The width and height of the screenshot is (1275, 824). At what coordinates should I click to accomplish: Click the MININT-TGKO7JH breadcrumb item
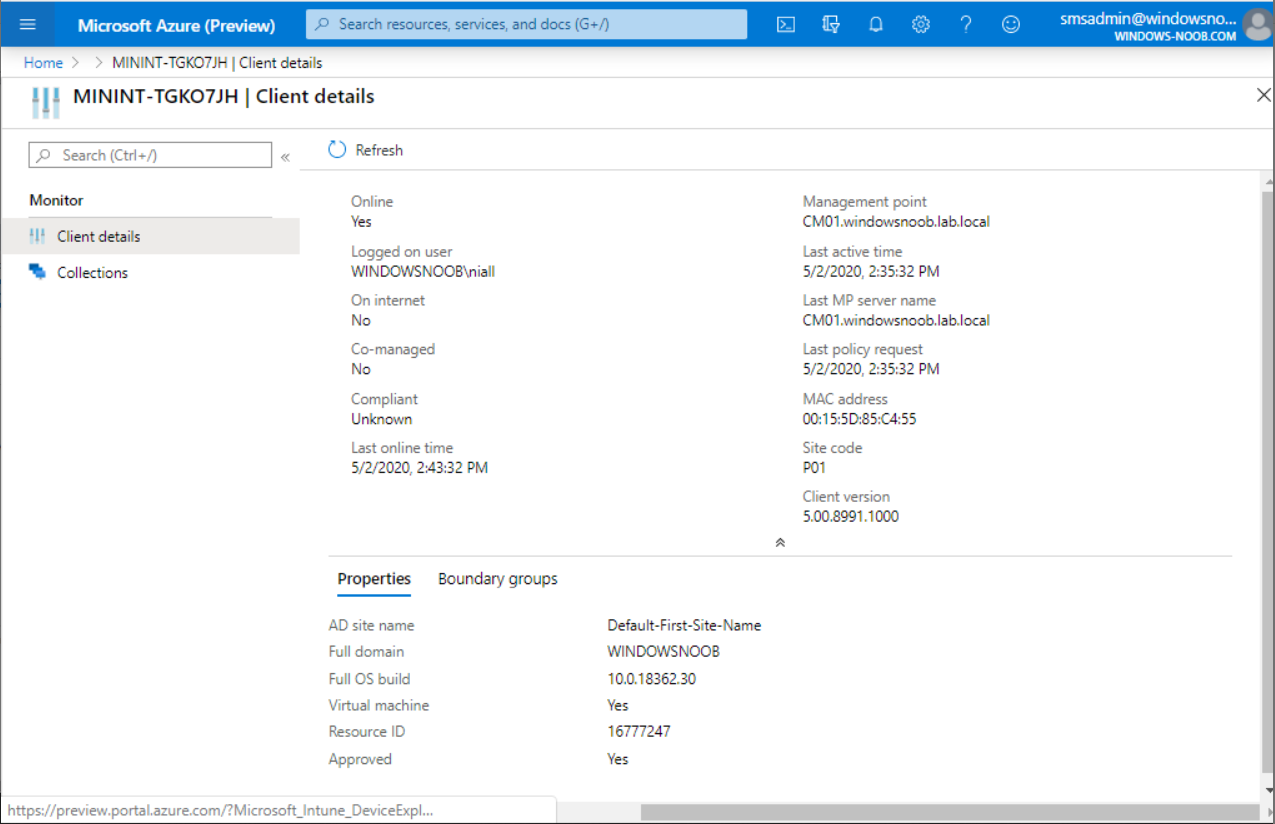click(217, 63)
